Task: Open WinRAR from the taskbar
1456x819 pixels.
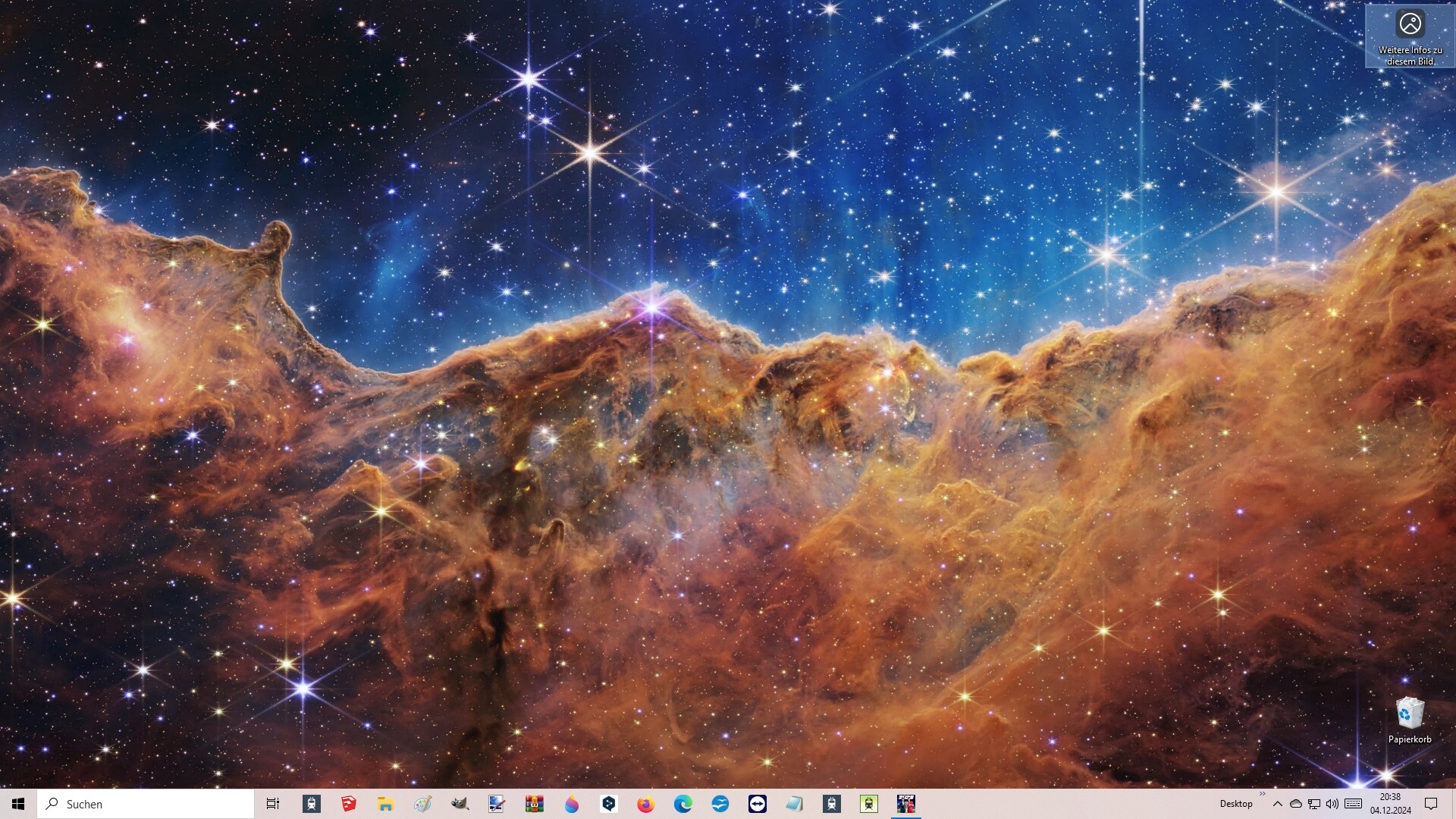Action: tap(534, 804)
